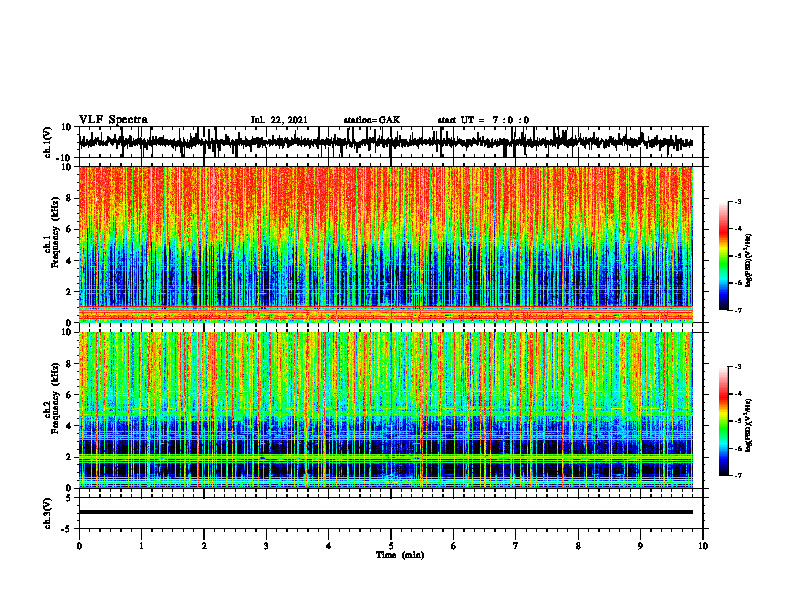This screenshot has height=612, width=792.
Task: Click the "-6" label on ch.2 color scale
Action: [738, 448]
